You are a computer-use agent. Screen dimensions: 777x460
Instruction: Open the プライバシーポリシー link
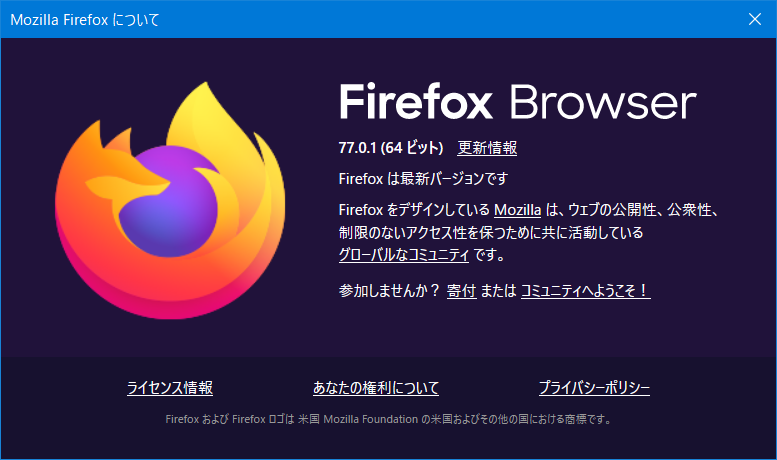594,388
